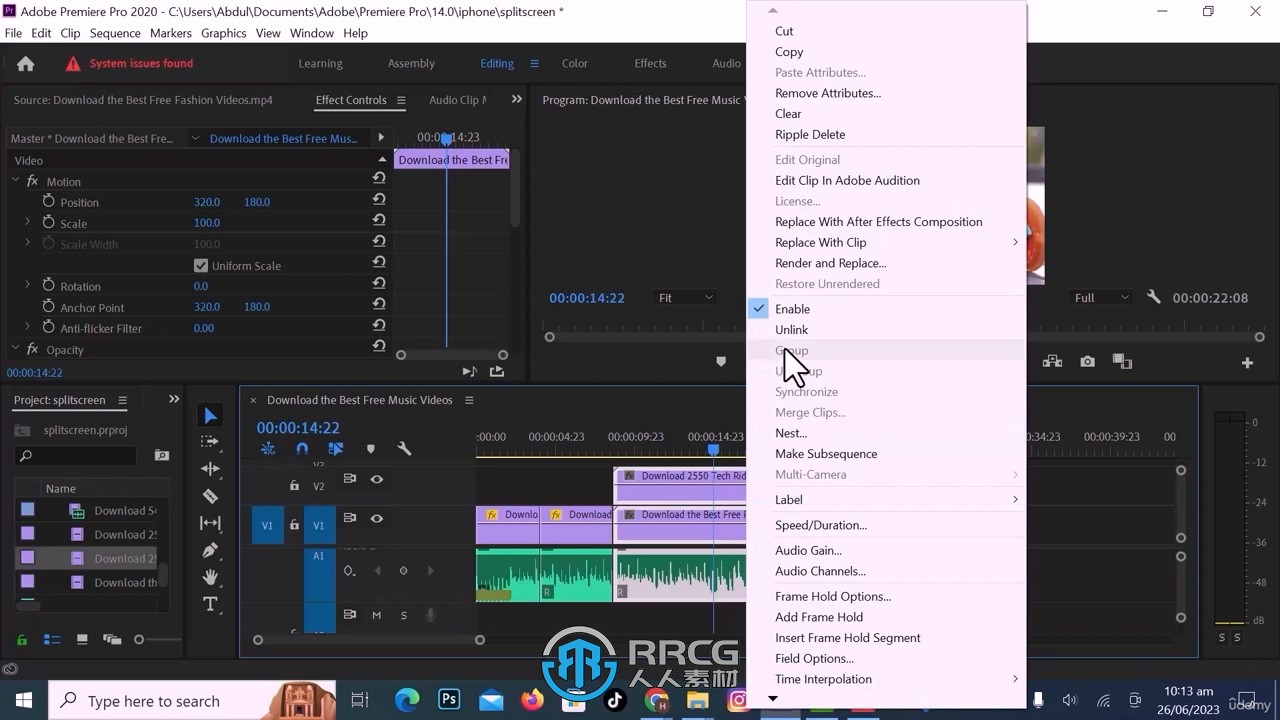Toggle animation stopwatch for Scale
Screen dimensions: 1280x720
click(48, 223)
